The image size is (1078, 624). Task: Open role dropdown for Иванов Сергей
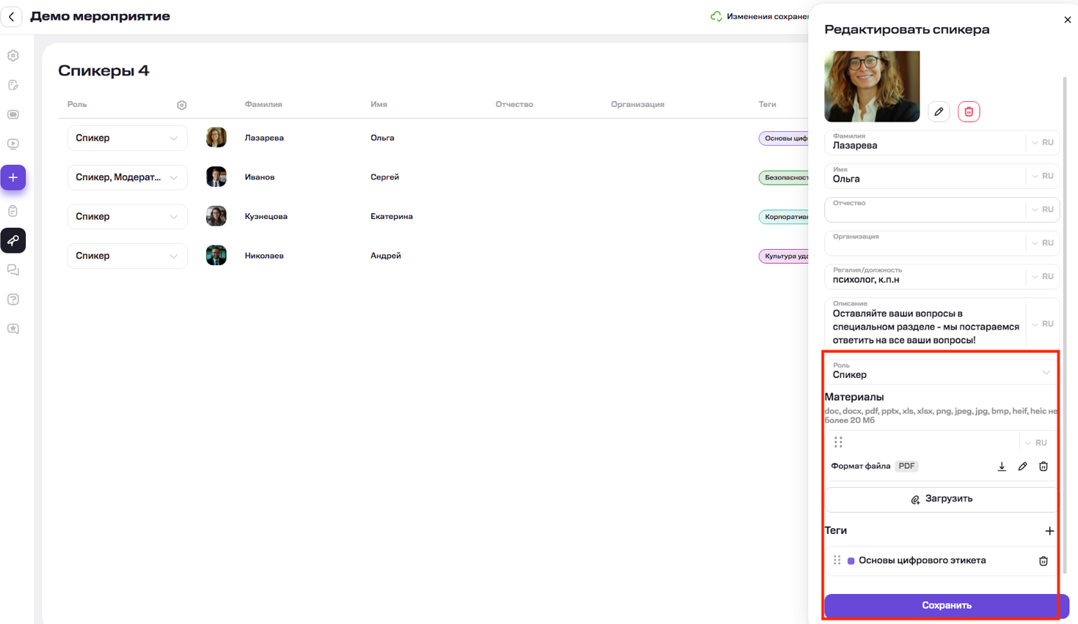coord(127,177)
